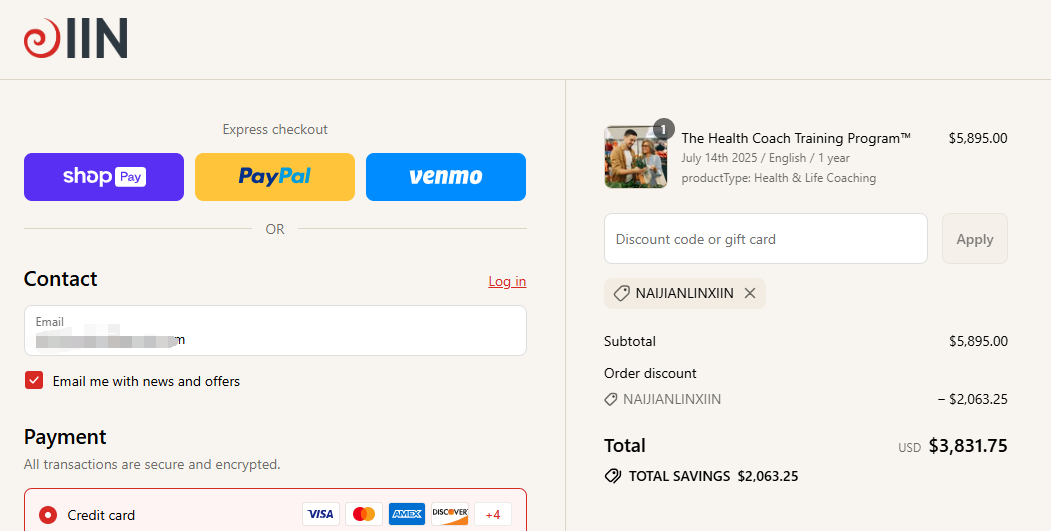Click the order discount tag icon
Viewport: 1051px width, 531px height.
(x=611, y=399)
